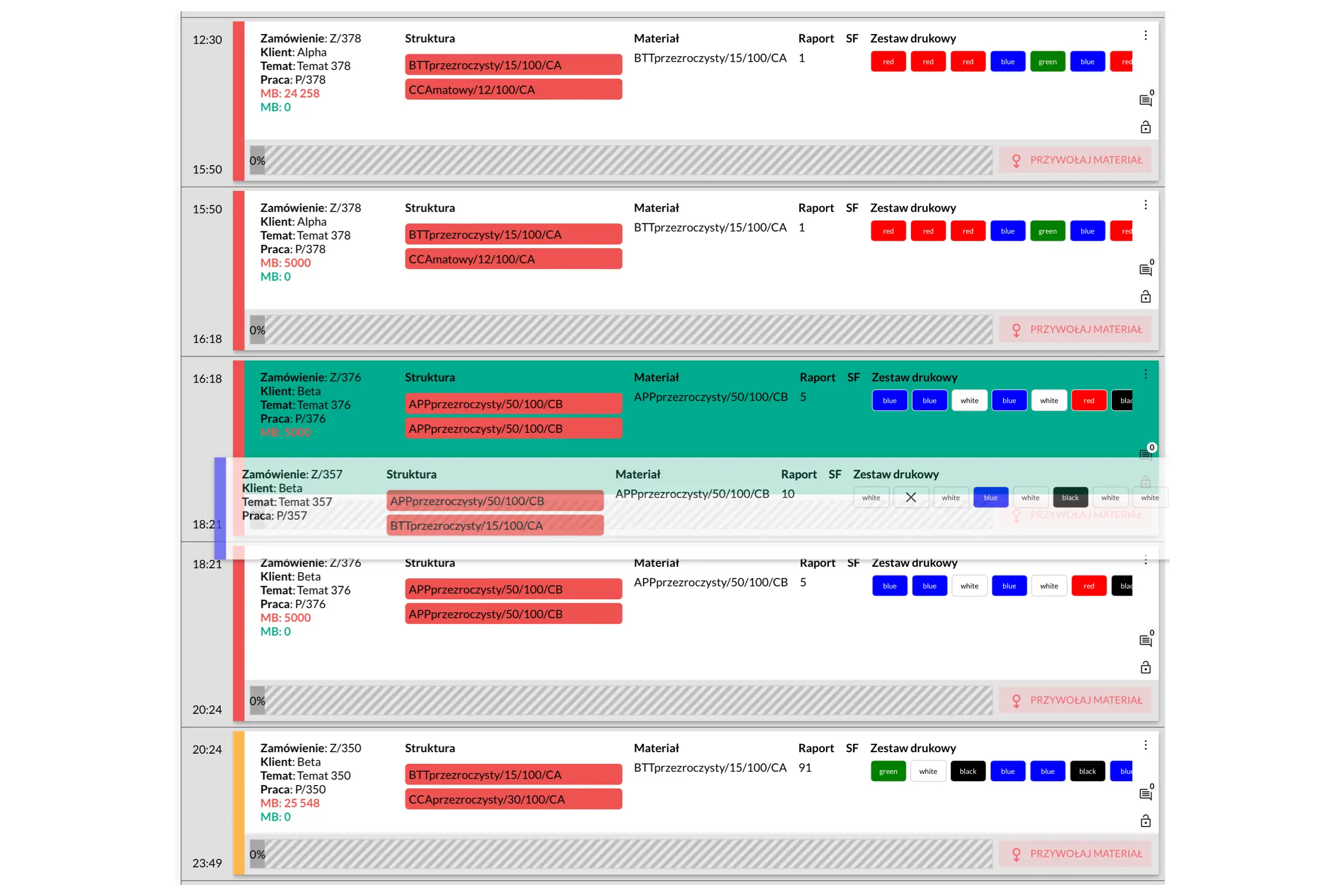Screen dimensions: 1344x896
Task: Open the three-dot menu on the Z/350 card
Action: click(x=1146, y=745)
